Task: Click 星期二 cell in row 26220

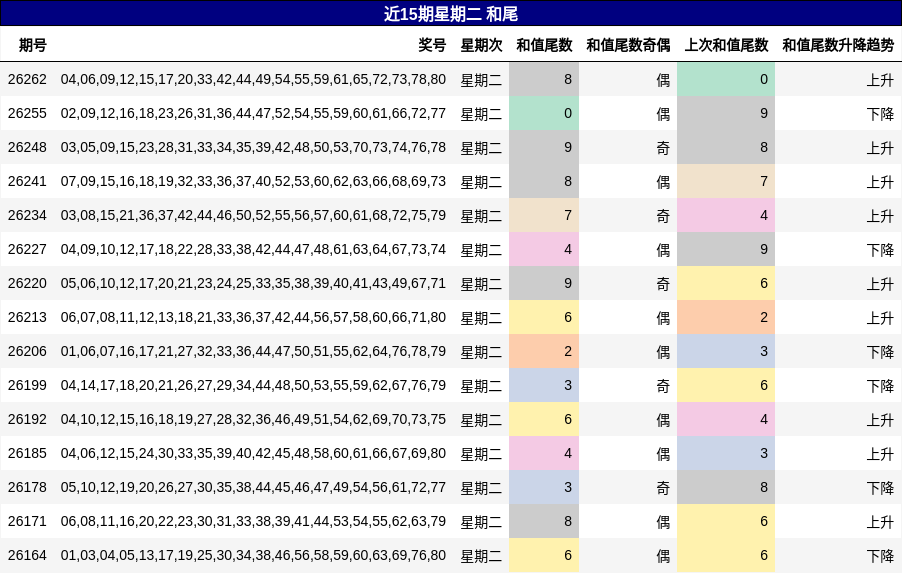Action: point(481,284)
